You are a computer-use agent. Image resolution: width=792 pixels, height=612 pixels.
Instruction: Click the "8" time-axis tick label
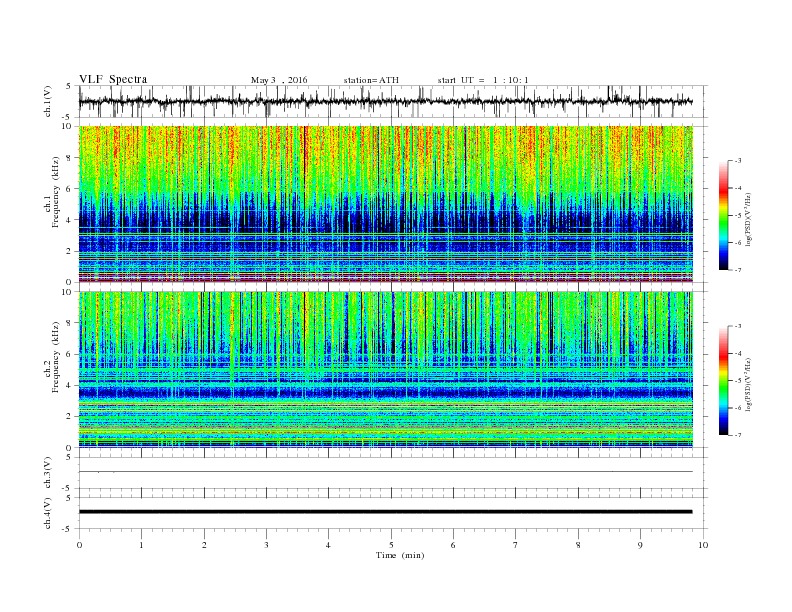point(578,545)
